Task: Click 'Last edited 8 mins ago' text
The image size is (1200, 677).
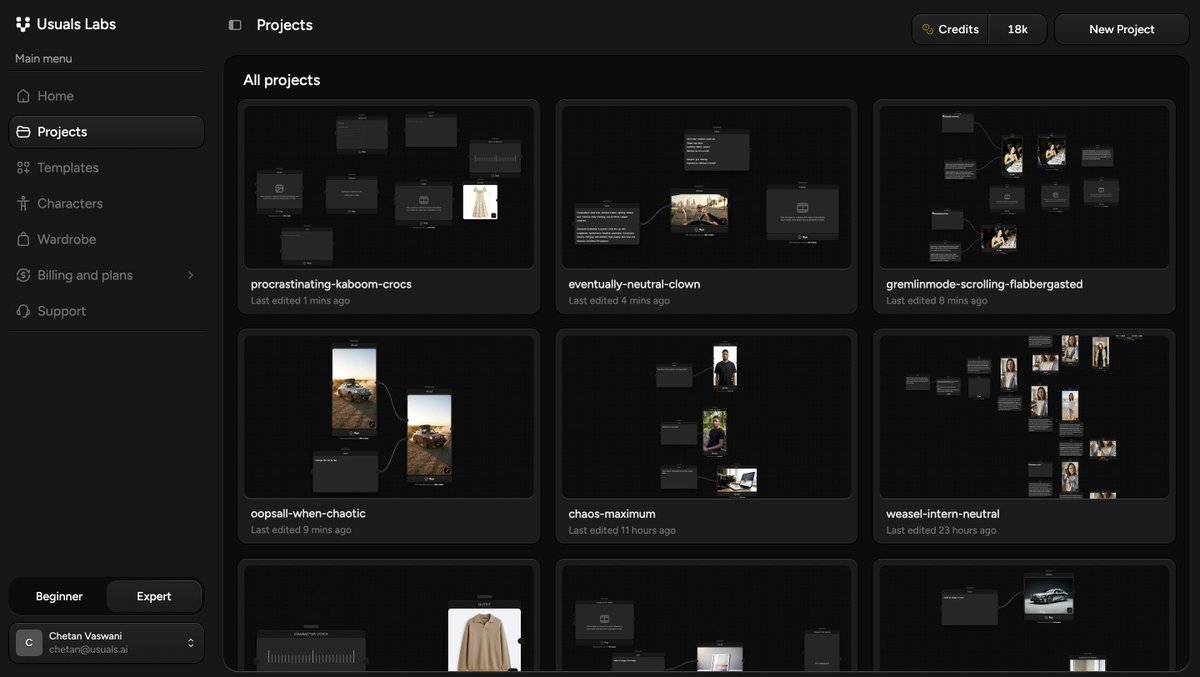Action: (x=937, y=301)
